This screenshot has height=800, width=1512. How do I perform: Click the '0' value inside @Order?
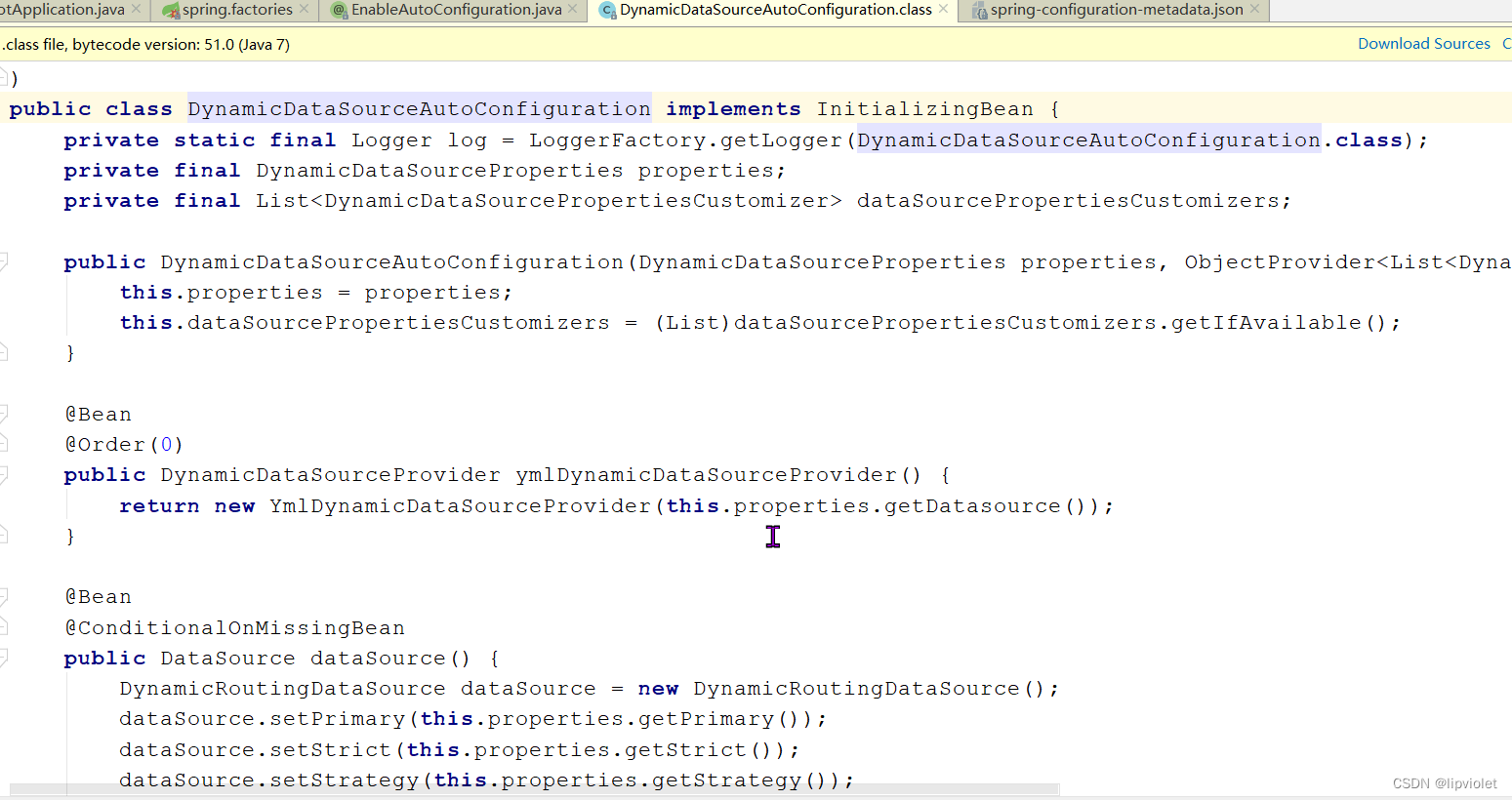pyautogui.click(x=166, y=445)
